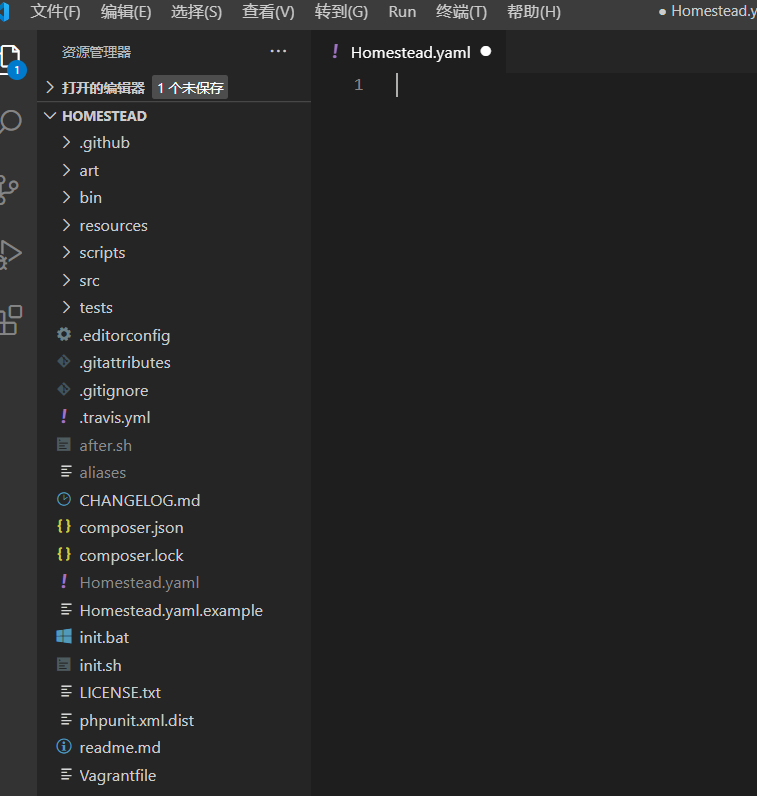
Task: Expand the 打开的编辑器 section
Action: [x=50, y=88]
